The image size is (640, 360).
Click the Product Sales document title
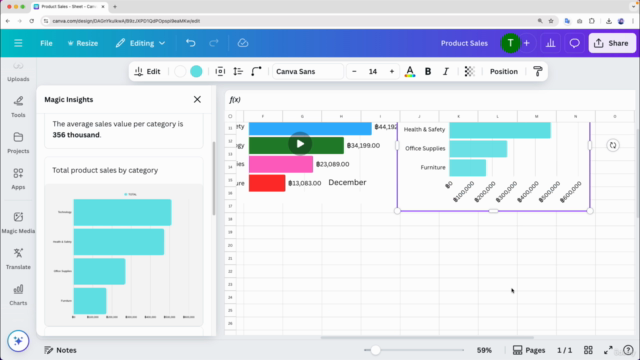464,43
